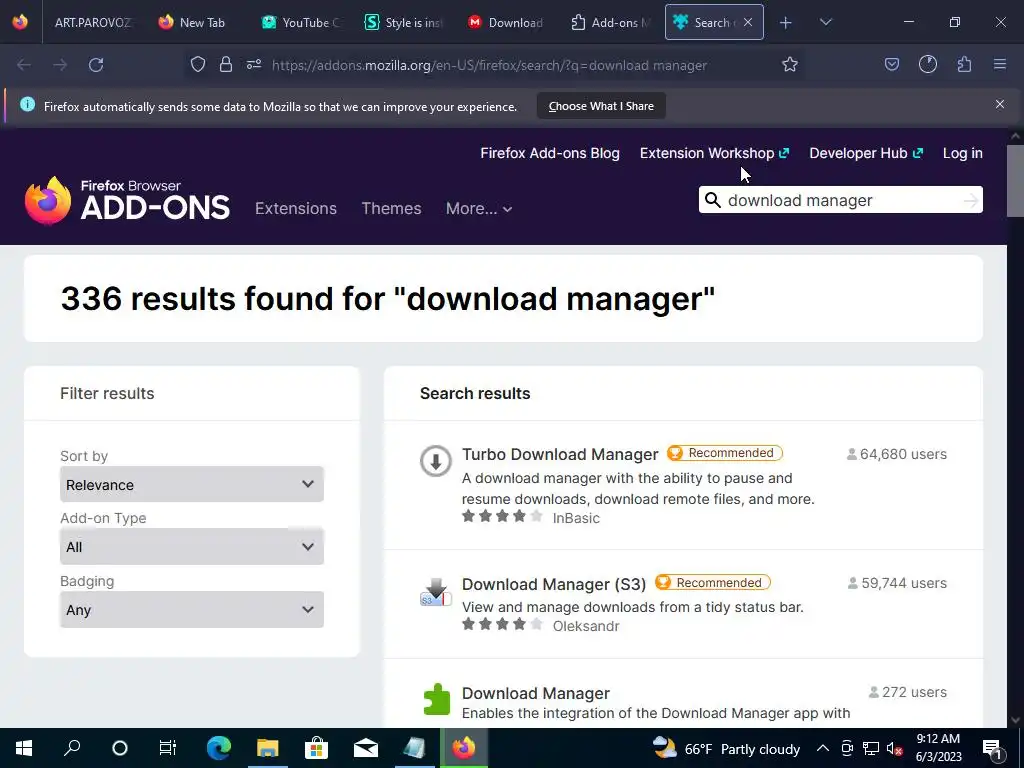Go to the Themes section
This screenshot has width=1024, height=768.
click(391, 208)
